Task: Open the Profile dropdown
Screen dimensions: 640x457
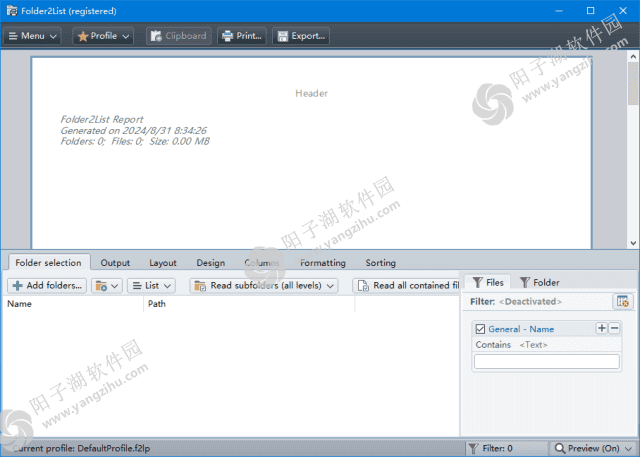Action: pos(103,36)
